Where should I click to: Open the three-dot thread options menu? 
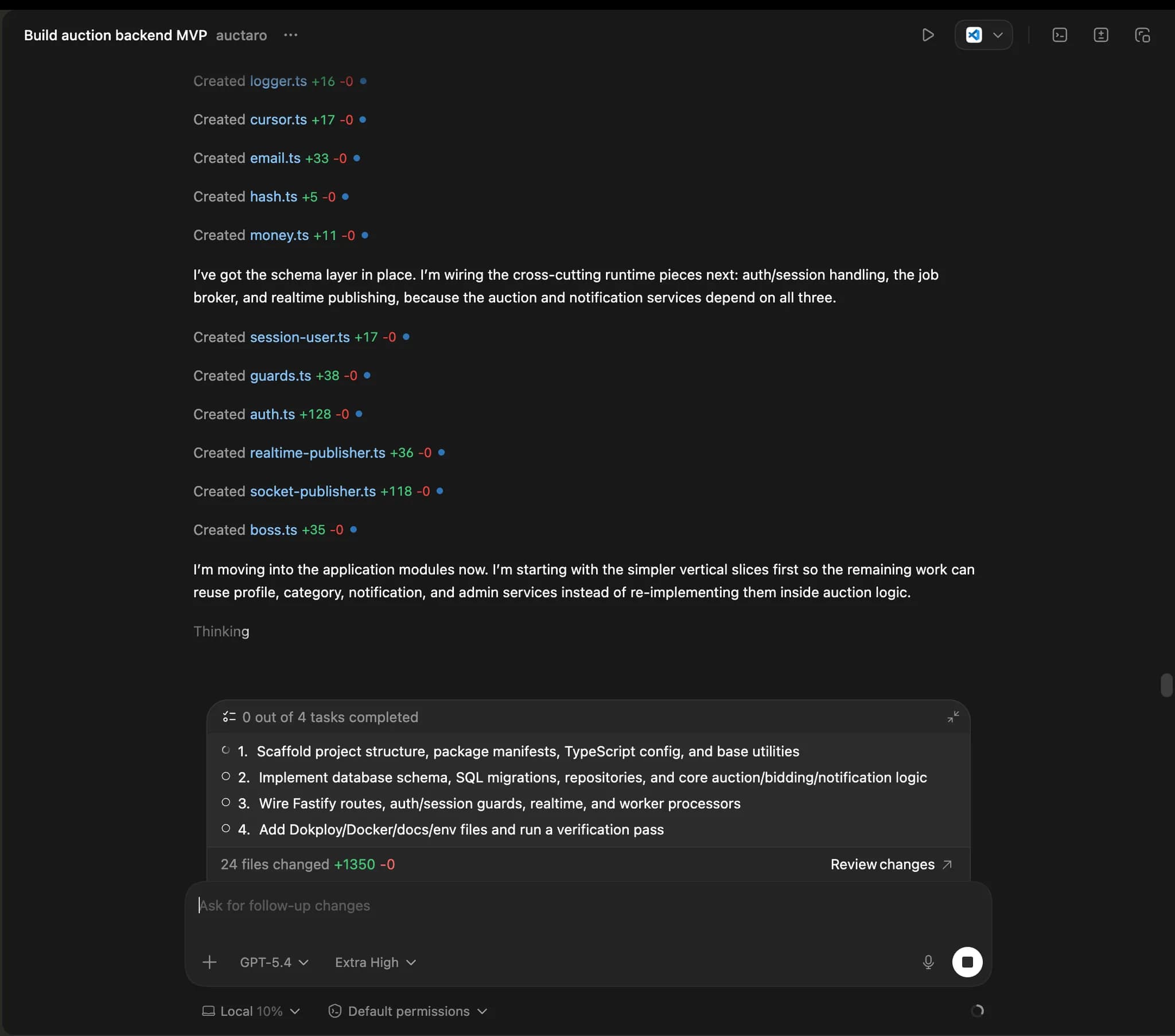(x=290, y=35)
